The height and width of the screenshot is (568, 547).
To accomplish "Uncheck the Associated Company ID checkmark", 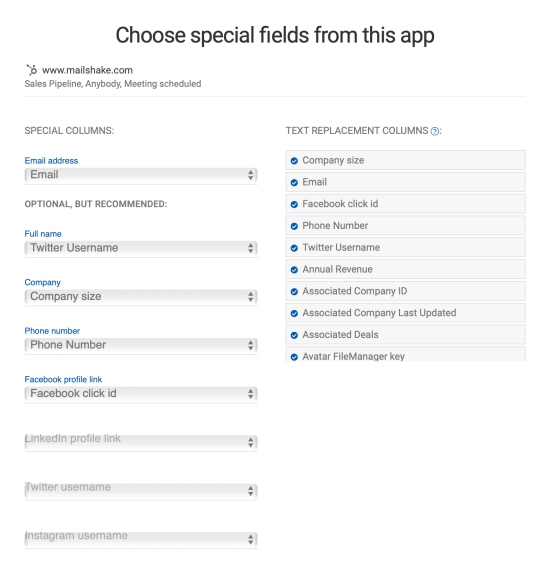I will tap(294, 291).
